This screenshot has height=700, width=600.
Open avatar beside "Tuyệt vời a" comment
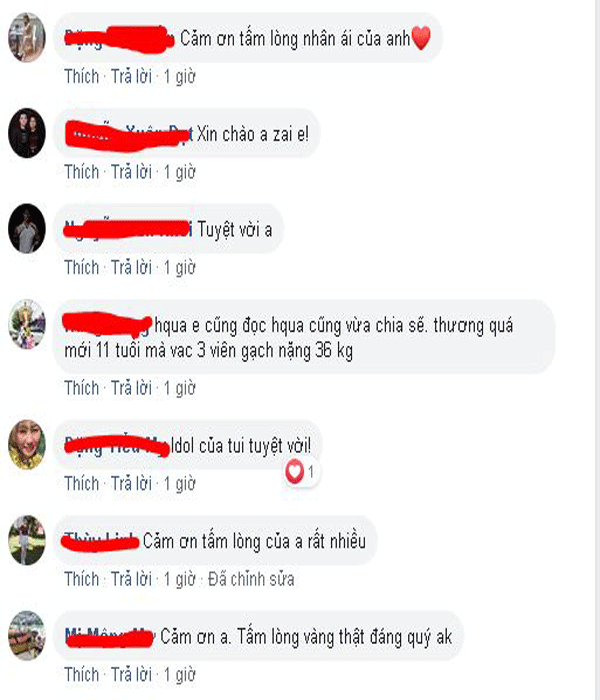click(27, 229)
